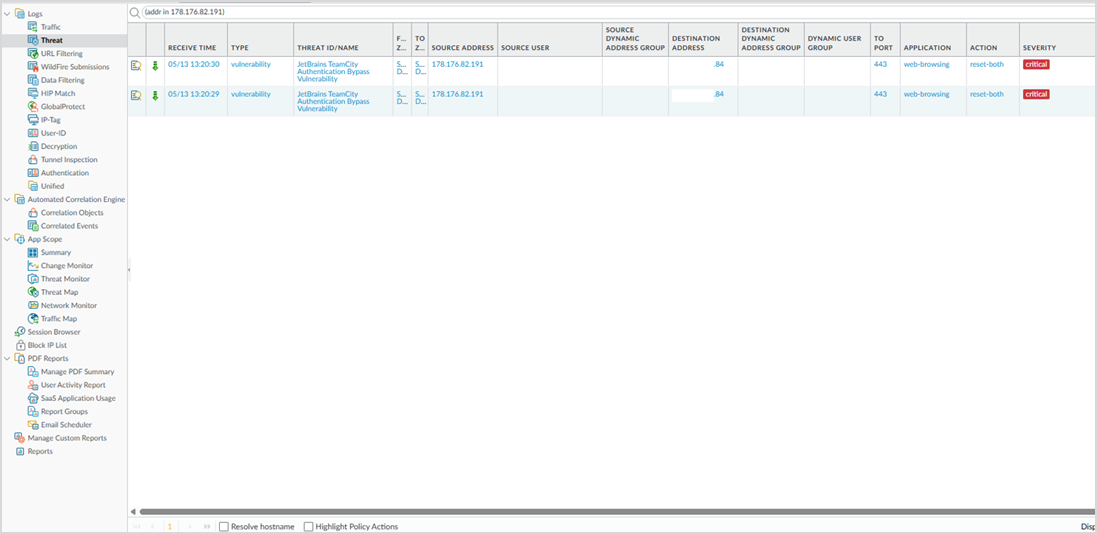Click the URL Filtering log icon

click(x=33, y=53)
